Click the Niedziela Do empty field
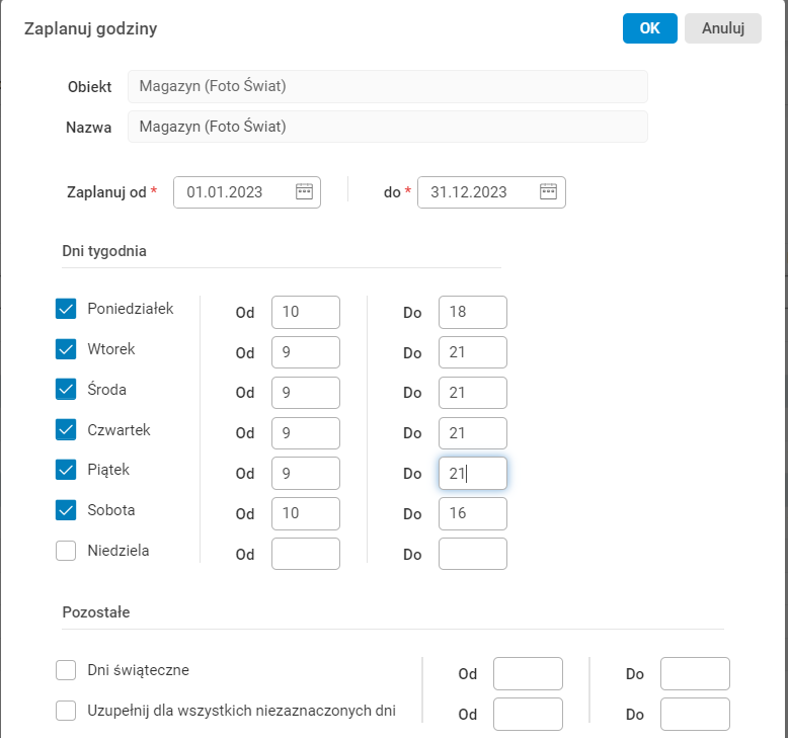788x738 pixels. (x=472, y=554)
